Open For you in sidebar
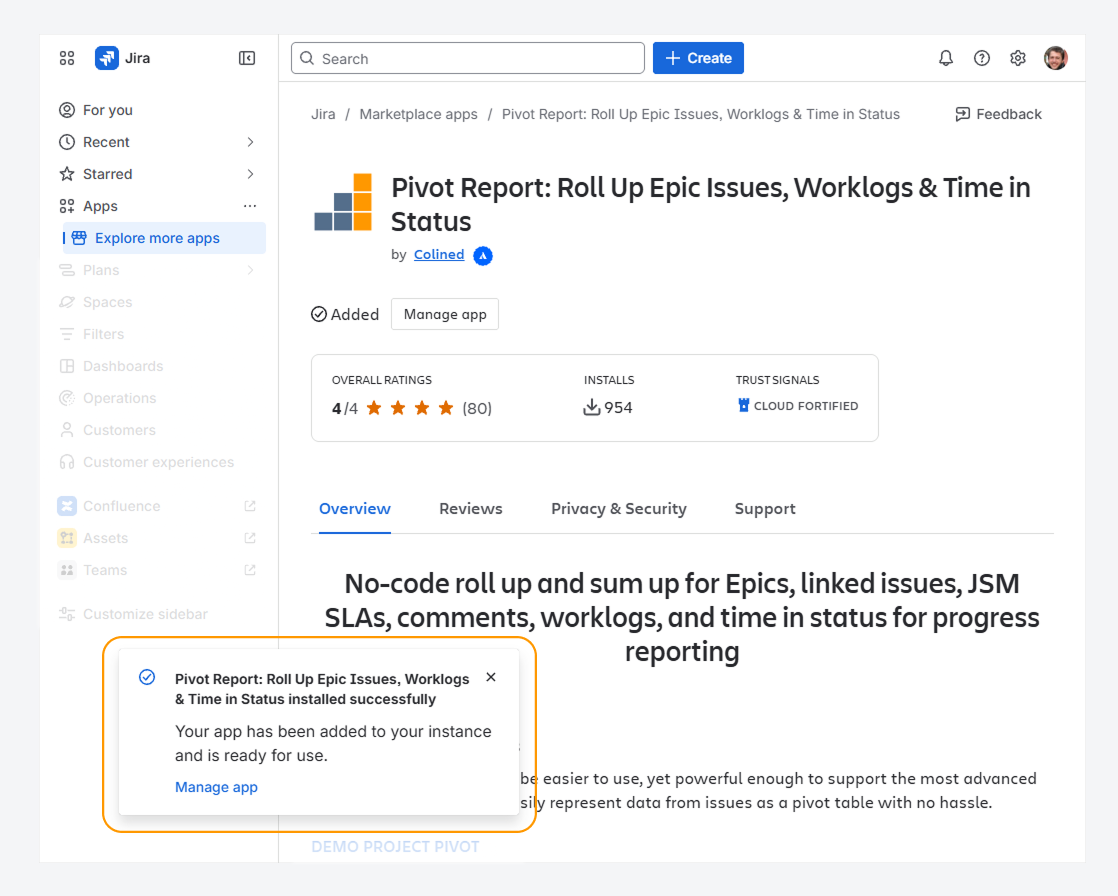This screenshot has width=1118, height=896. tap(158, 110)
